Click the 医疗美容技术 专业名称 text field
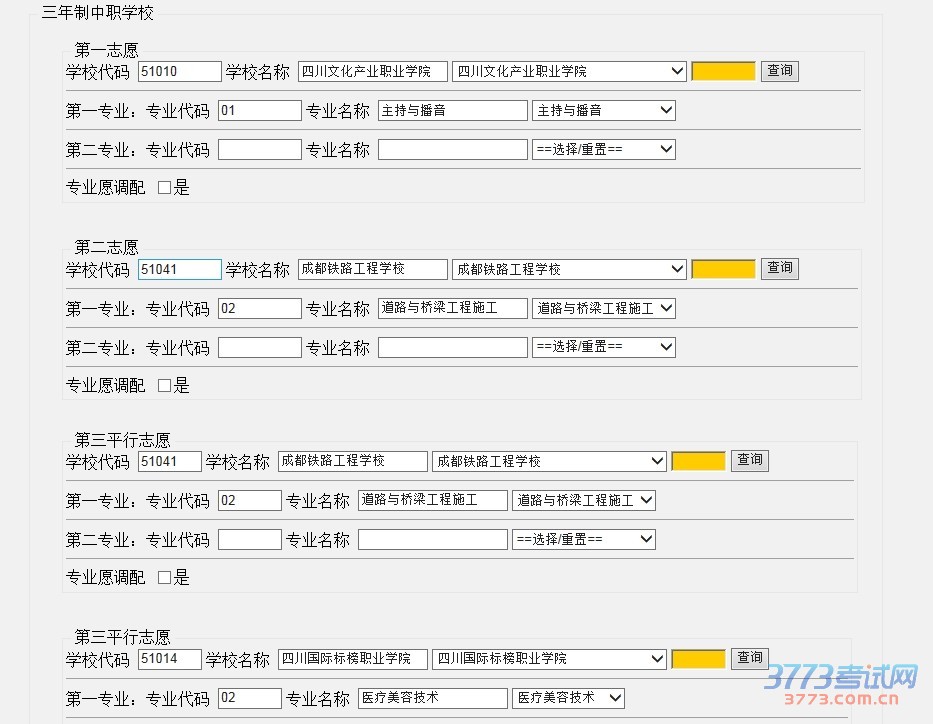Screen dimensions: 933x724 pyautogui.click(x=432, y=698)
